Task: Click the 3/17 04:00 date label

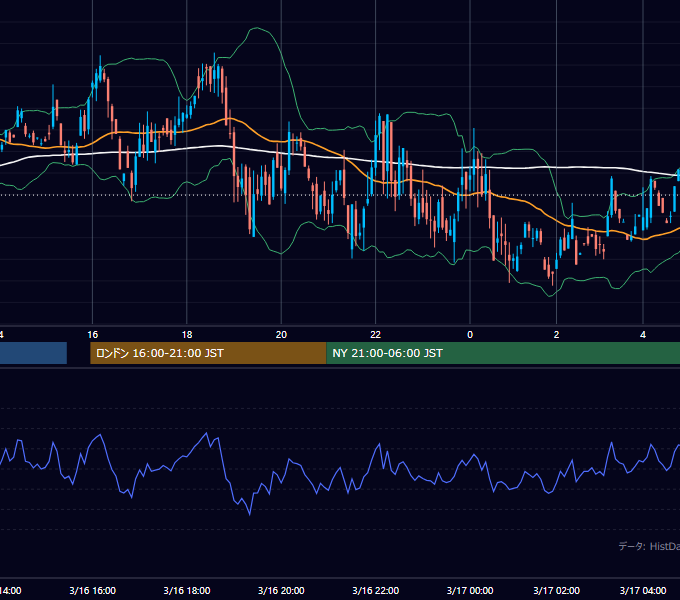Action: click(643, 590)
